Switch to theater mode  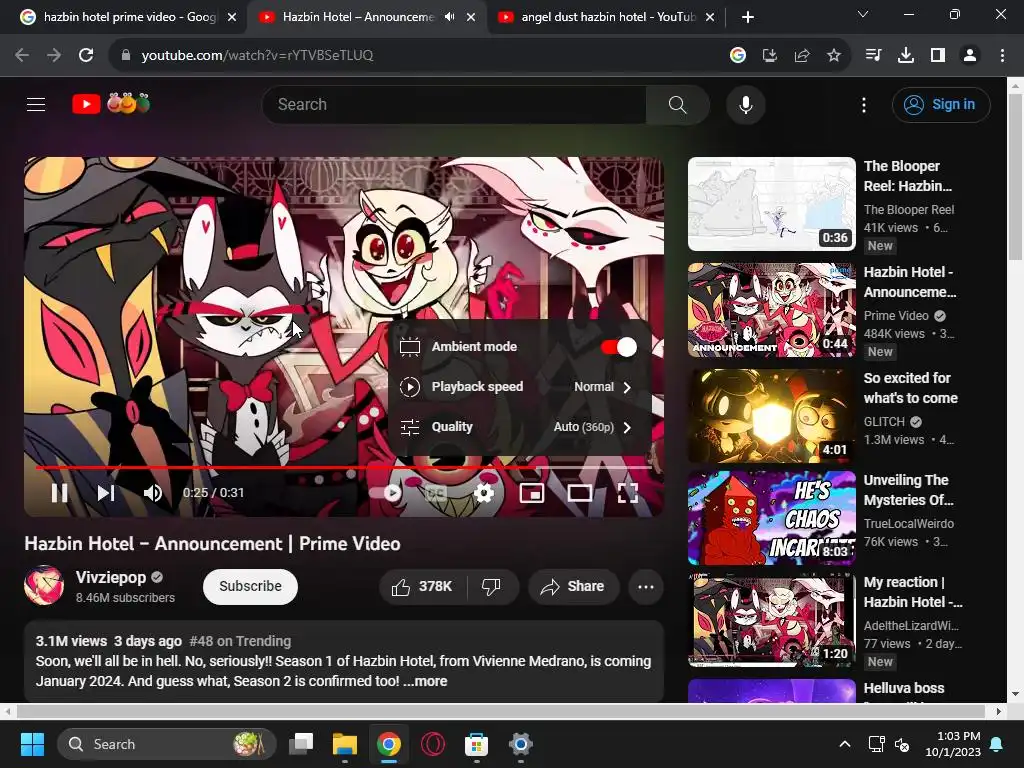coord(579,493)
